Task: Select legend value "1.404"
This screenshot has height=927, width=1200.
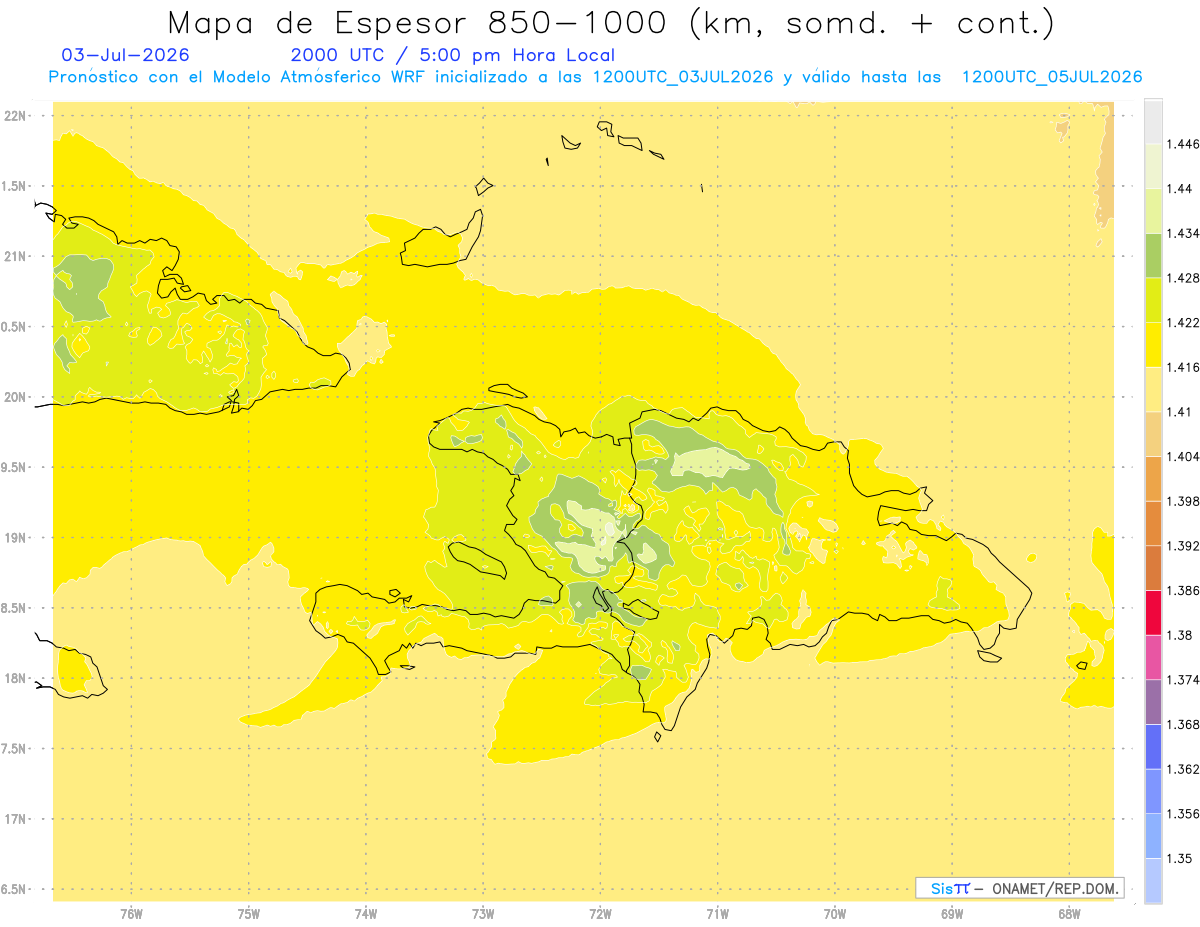Action: coord(1183,457)
